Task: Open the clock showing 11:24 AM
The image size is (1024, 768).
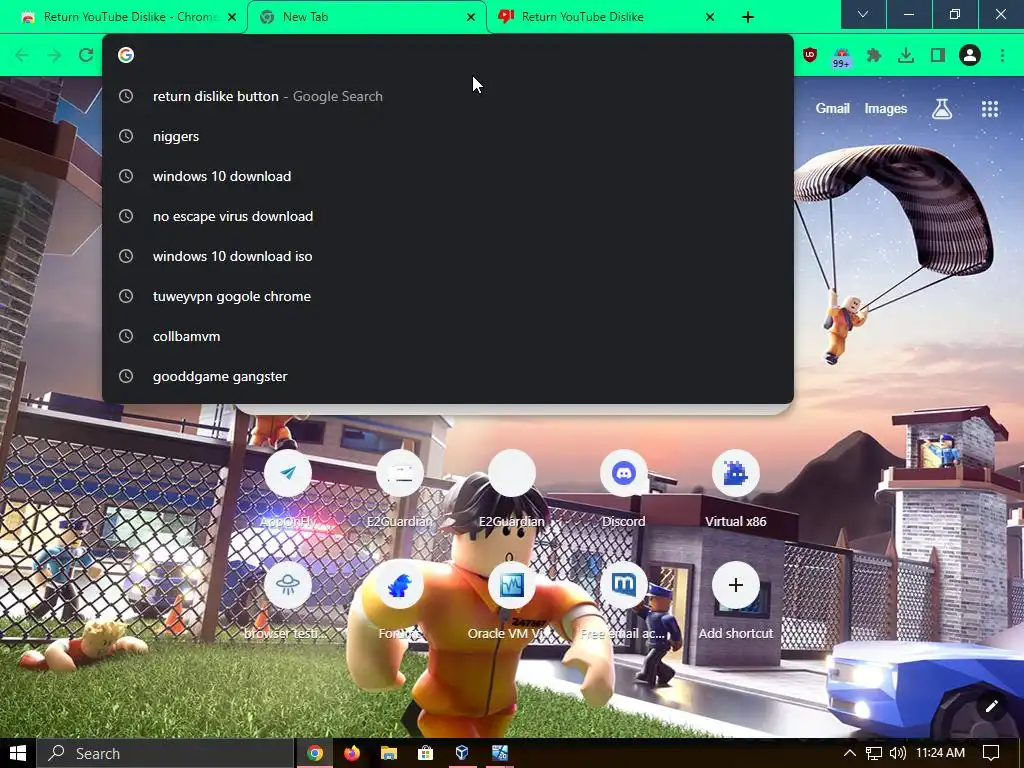Action: 940,754
